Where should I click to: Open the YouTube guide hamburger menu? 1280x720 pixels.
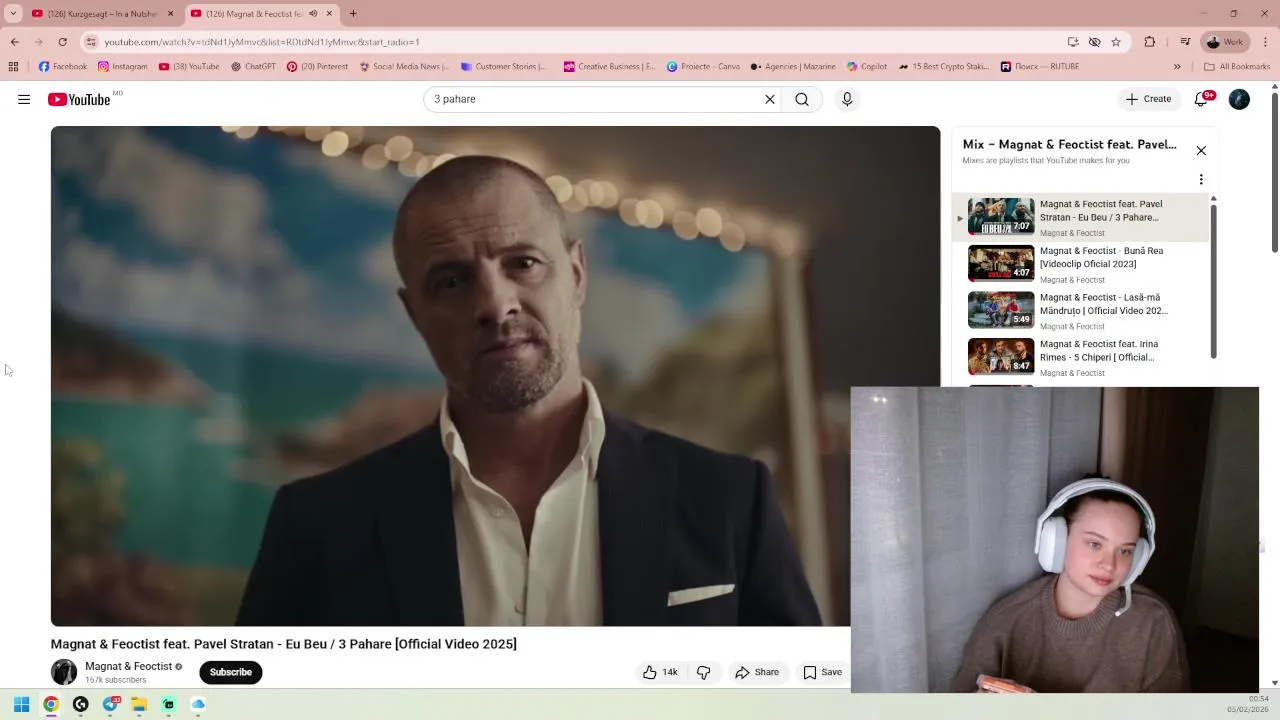click(x=24, y=99)
